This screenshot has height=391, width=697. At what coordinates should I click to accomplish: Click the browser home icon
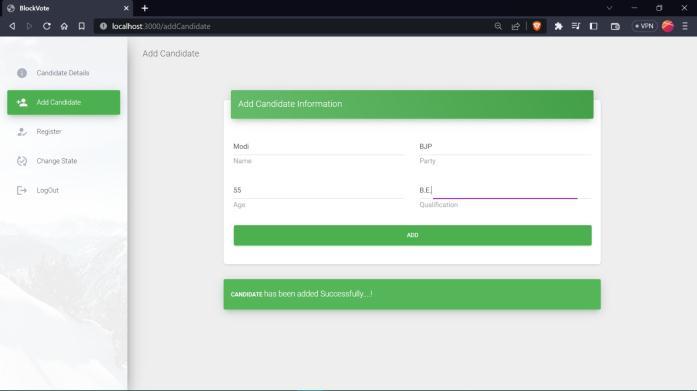[64, 26]
